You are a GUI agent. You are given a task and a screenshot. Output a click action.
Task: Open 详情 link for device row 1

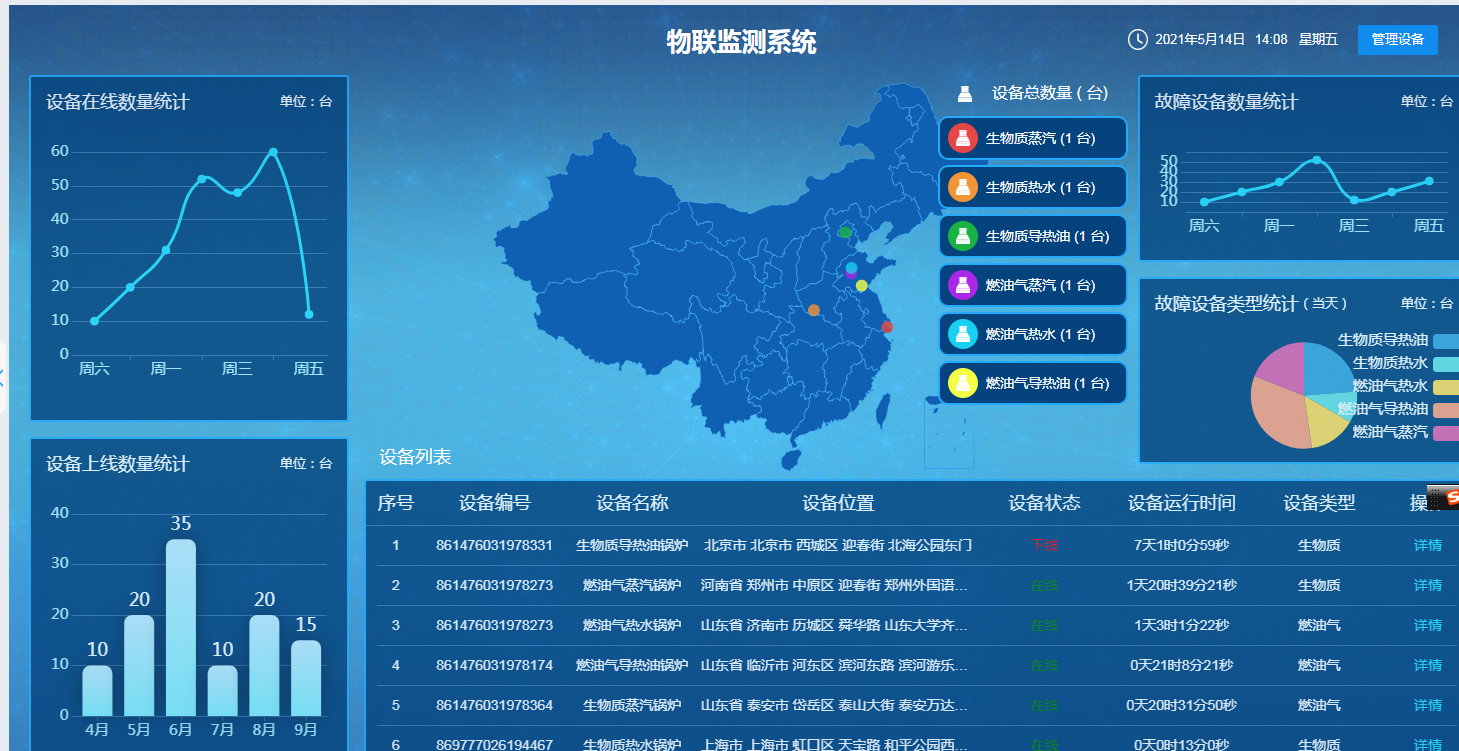(x=1427, y=545)
